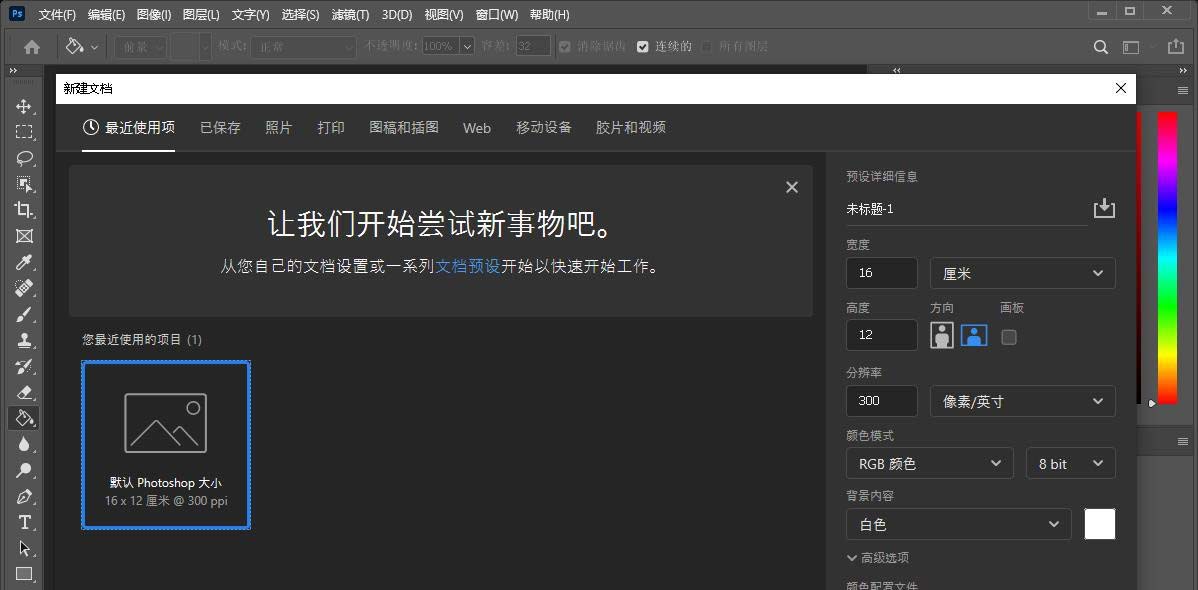Select the Move tool
This screenshot has width=1198, height=590.
click(x=24, y=106)
